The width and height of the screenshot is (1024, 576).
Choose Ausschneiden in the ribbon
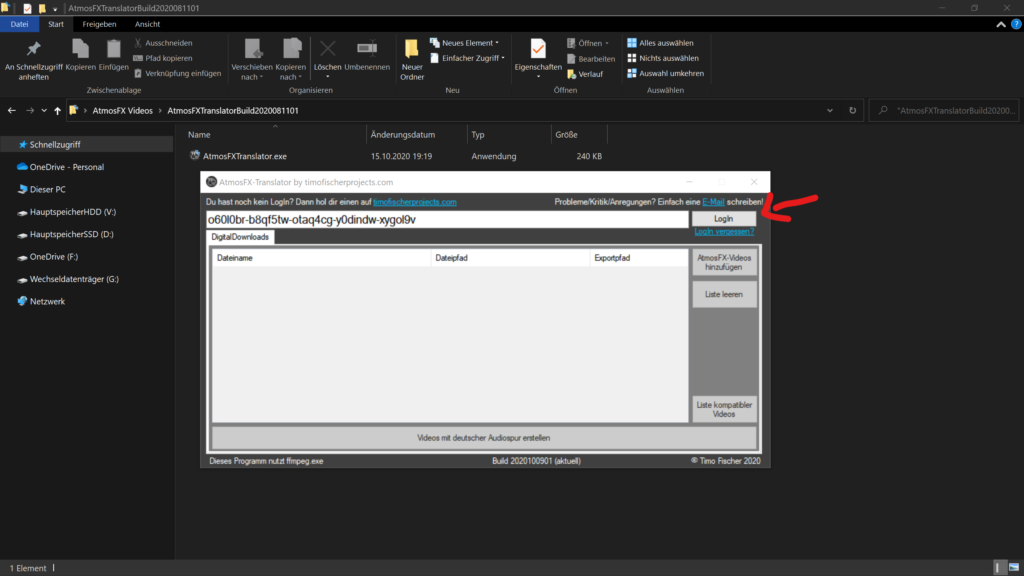[163, 43]
